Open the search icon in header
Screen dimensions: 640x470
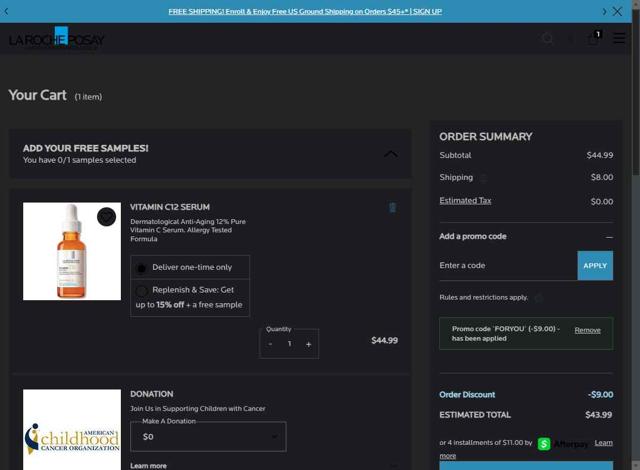click(547, 39)
